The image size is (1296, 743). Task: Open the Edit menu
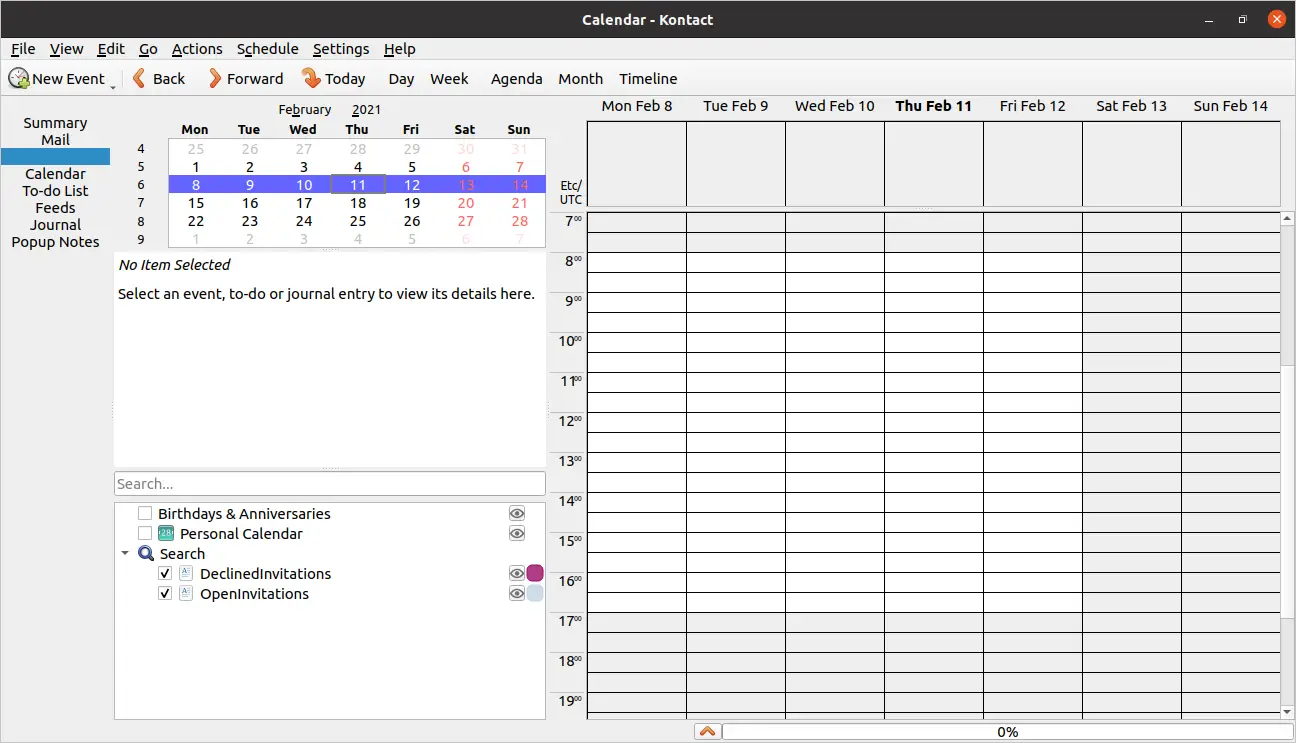coord(111,48)
